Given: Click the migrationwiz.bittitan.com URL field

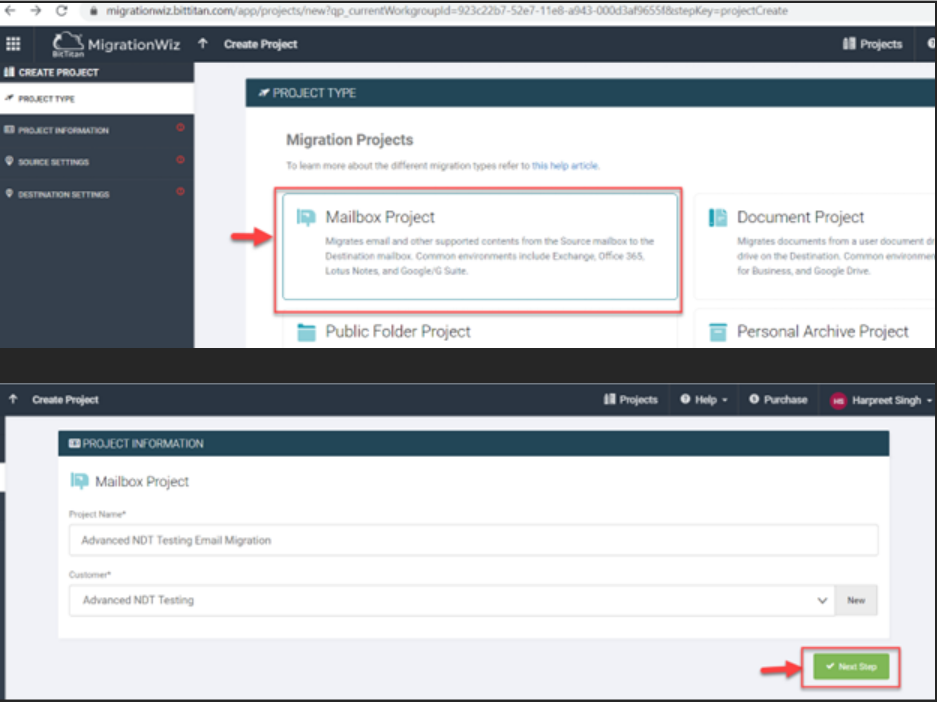Looking at the screenshot, I should coord(446,11).
